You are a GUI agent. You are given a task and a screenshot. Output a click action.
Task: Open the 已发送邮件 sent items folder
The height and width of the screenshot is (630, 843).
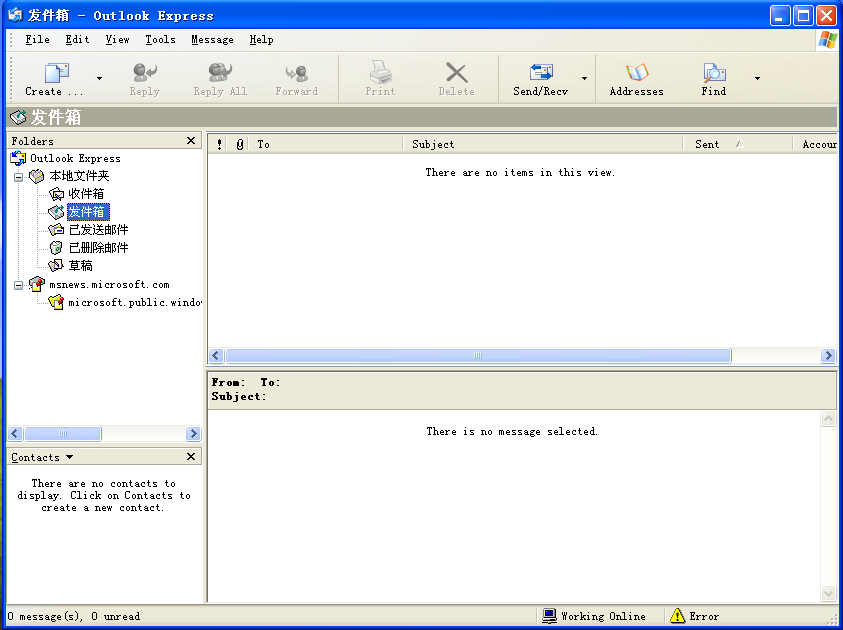[x=97, y=230]
